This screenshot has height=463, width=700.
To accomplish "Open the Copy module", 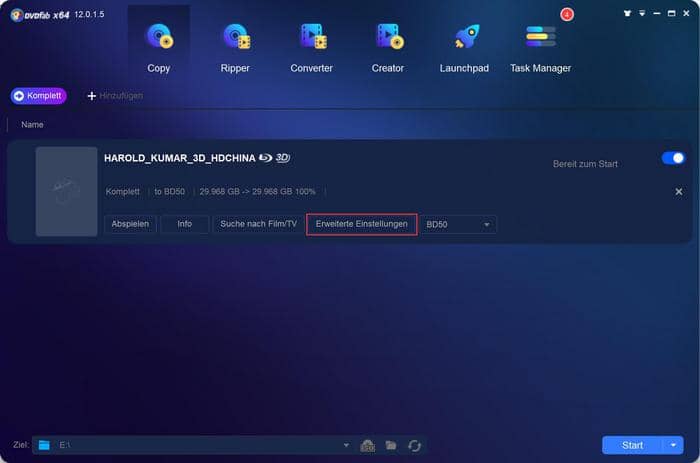I will click(159, 48).
